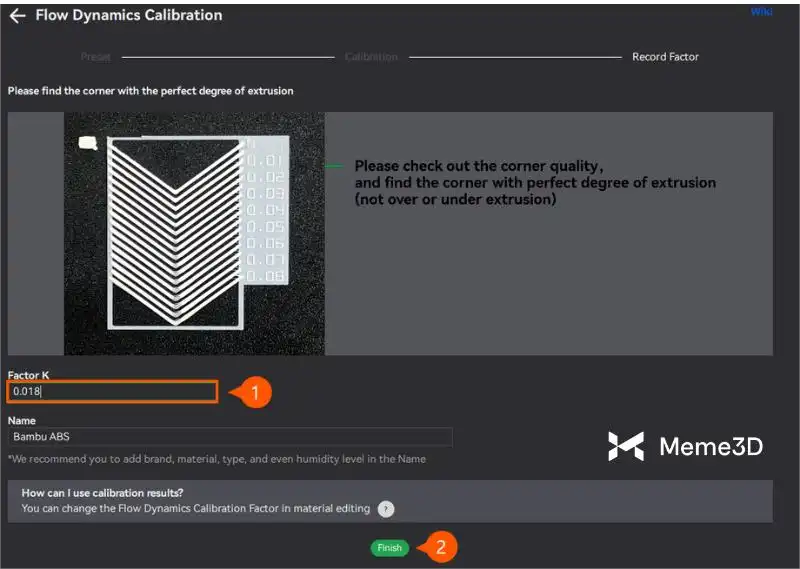Screen dimensions: 800x569
Task: Focus the Factor K input field
Action: 112,392
